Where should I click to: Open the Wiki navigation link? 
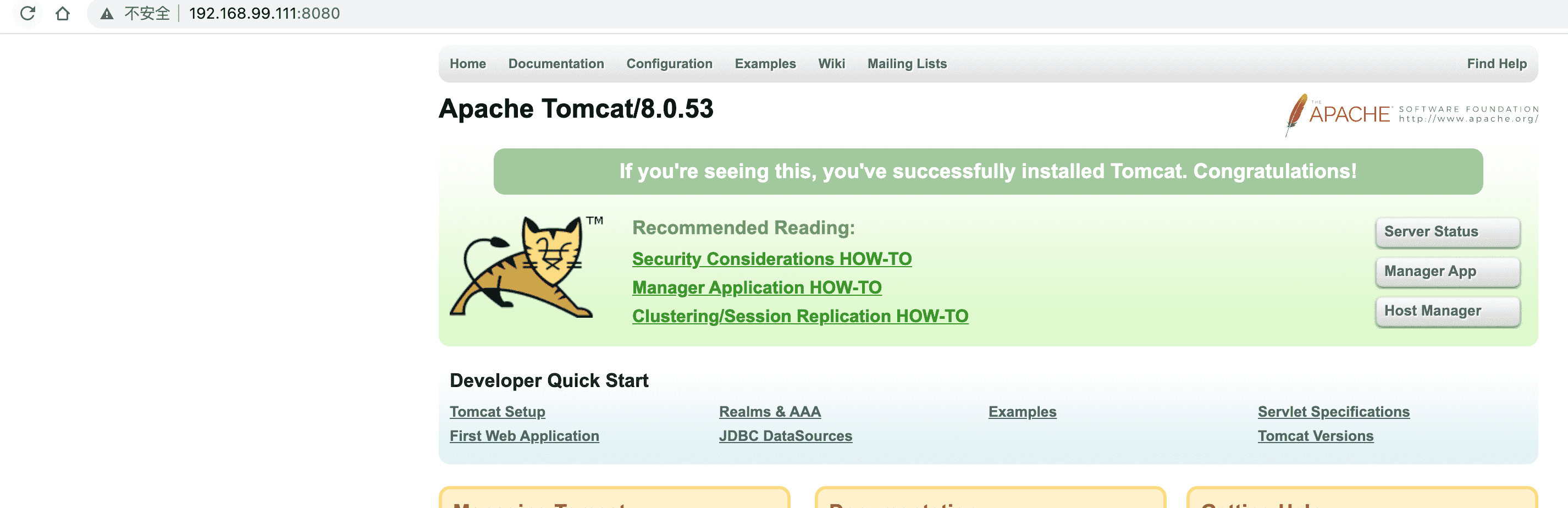coord(831,64)
